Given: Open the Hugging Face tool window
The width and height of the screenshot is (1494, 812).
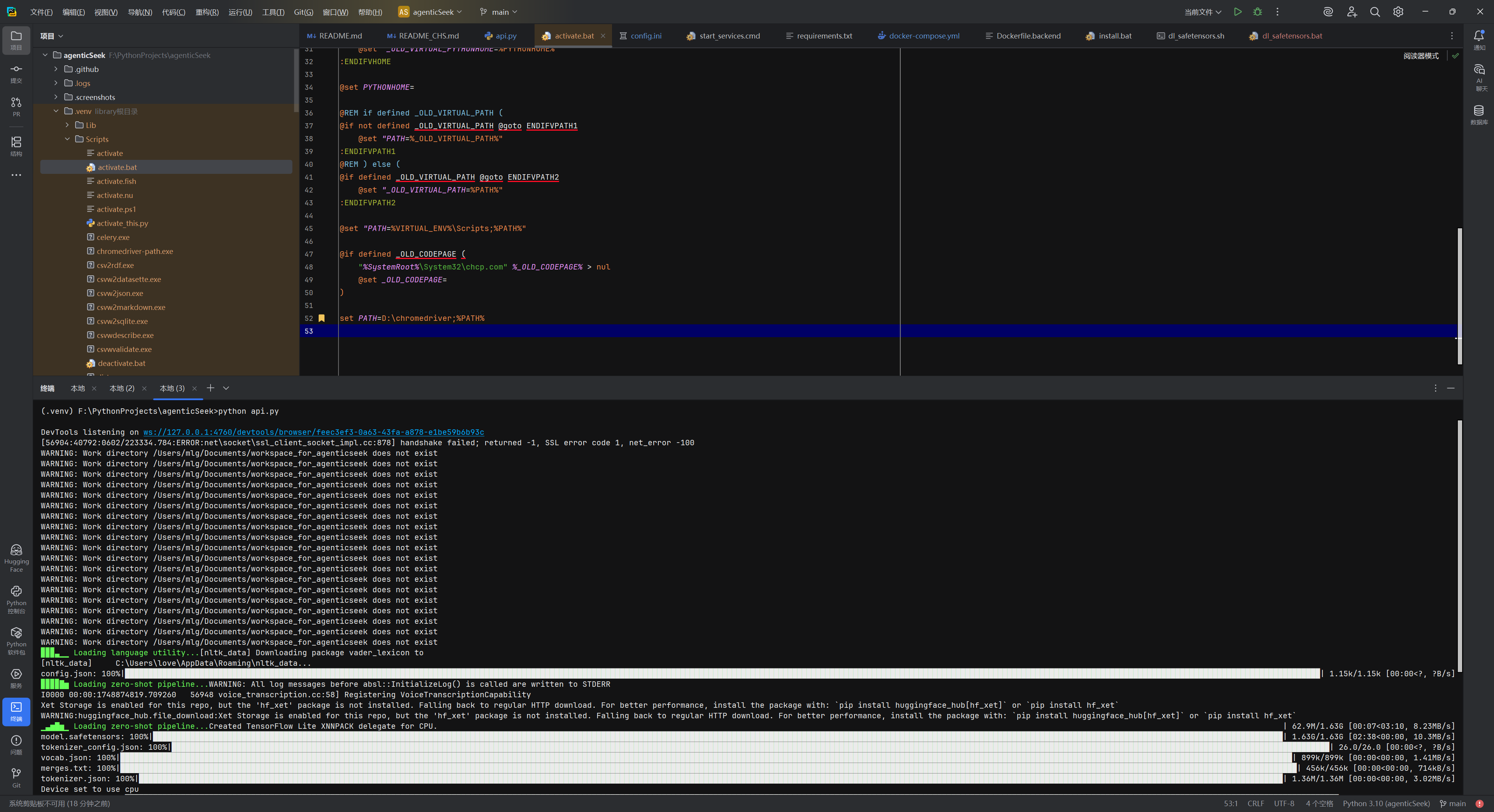Looking at the screenshot, I should pyautogui.click(x=16, y=557).
